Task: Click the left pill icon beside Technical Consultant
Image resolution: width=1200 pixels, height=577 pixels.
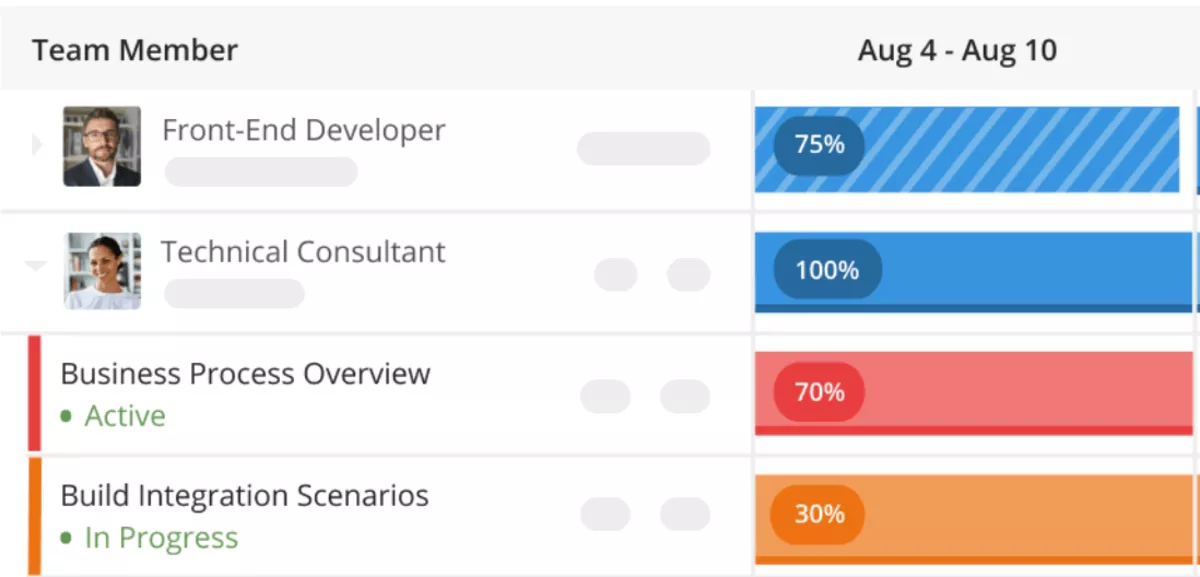Action: click(617, 273)
